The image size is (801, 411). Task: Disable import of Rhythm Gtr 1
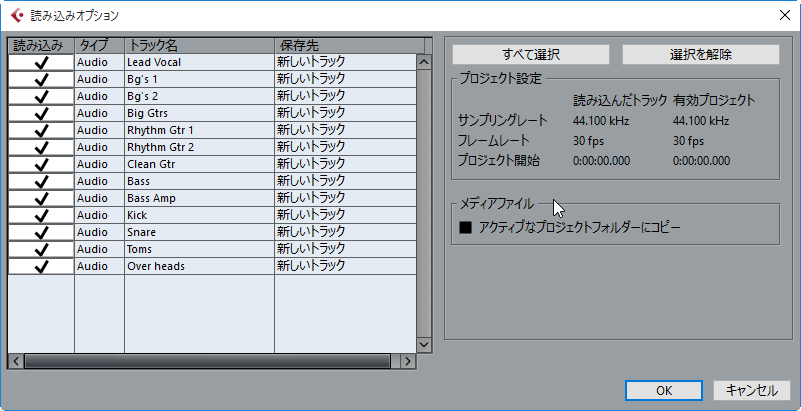click(41, 130)
